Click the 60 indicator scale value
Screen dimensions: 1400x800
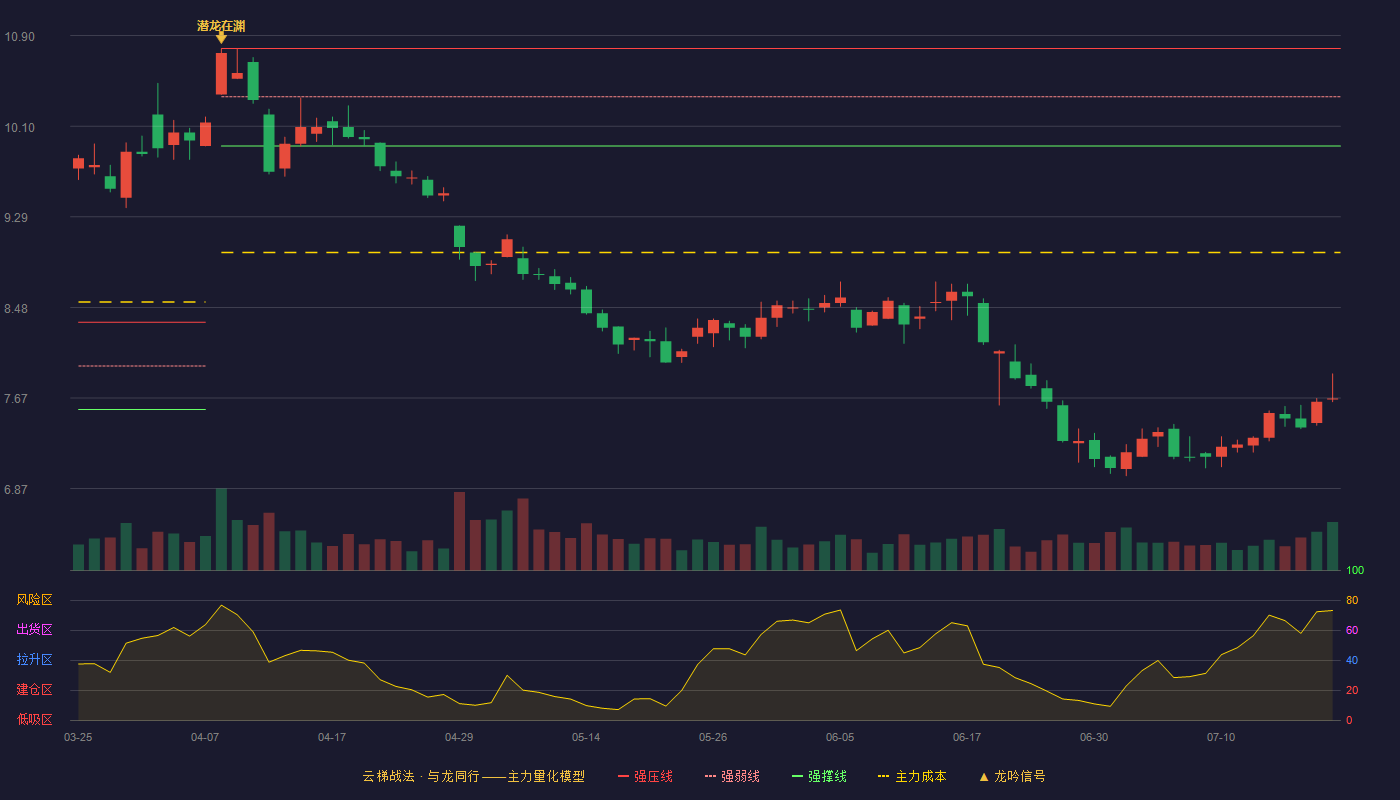pos(1352,630)
